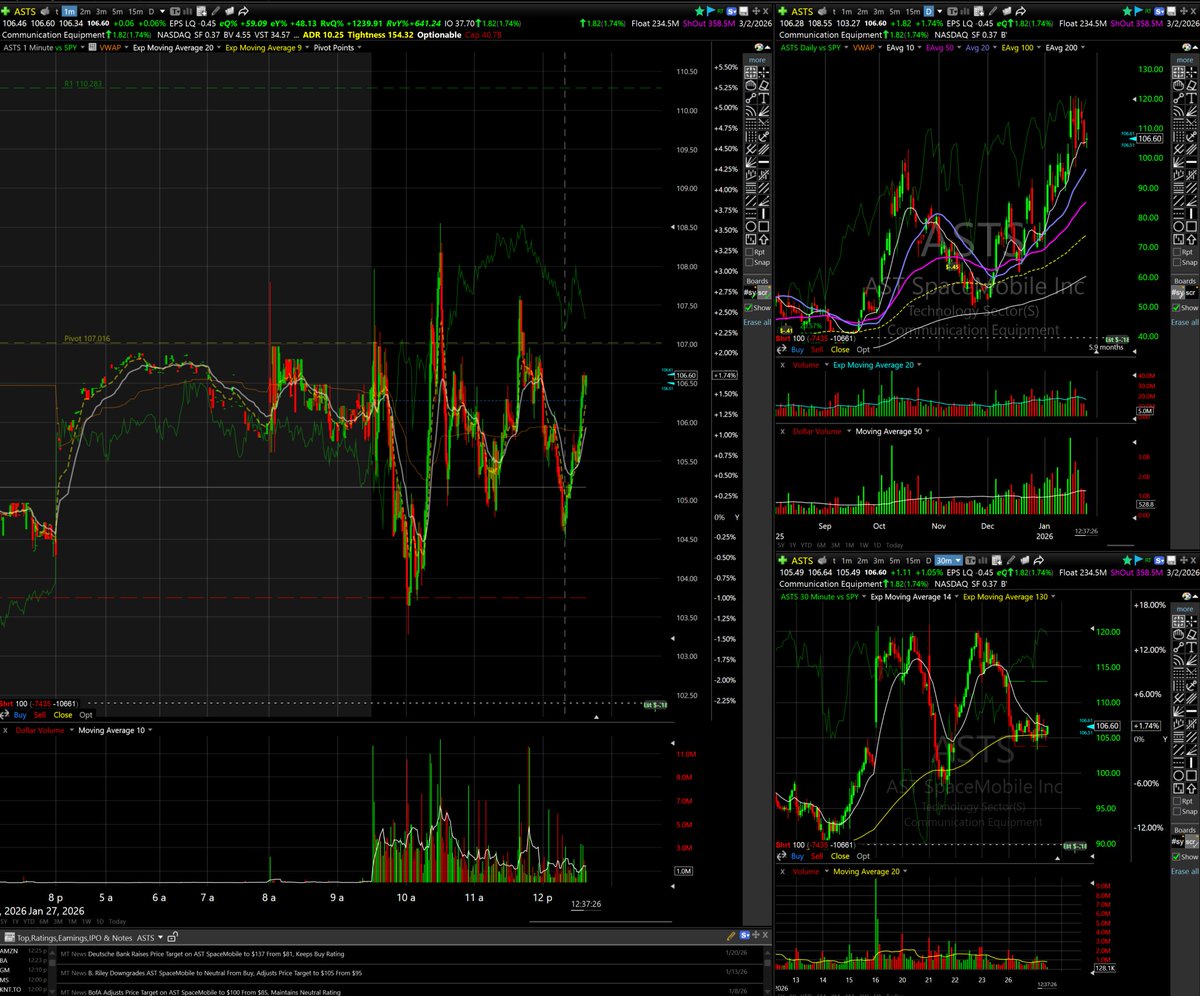Switch 1-minute chart to 15m timeframe

click(135, 12)
